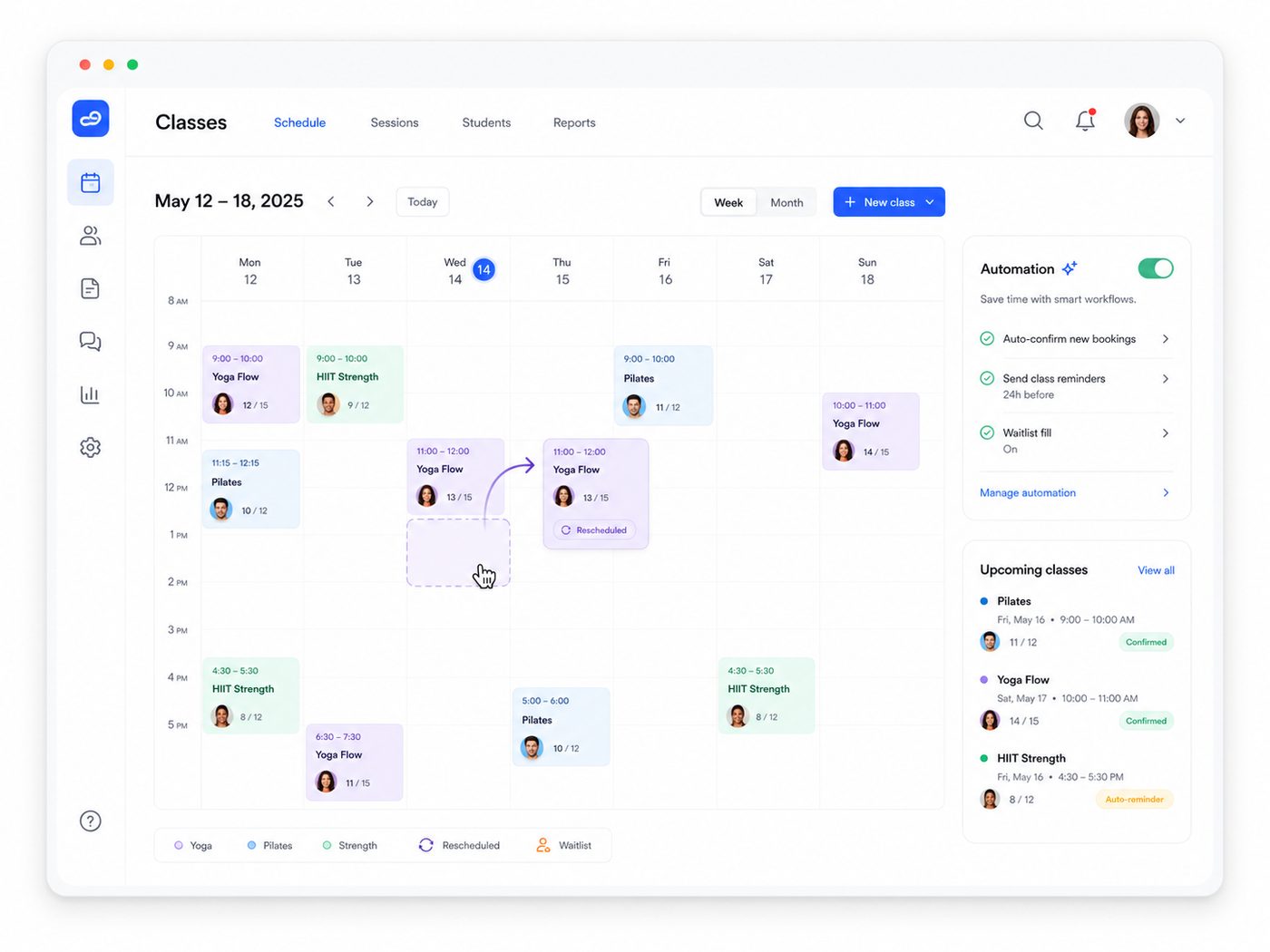
Task: Open the Reports tab
Action: coord(574,122)
